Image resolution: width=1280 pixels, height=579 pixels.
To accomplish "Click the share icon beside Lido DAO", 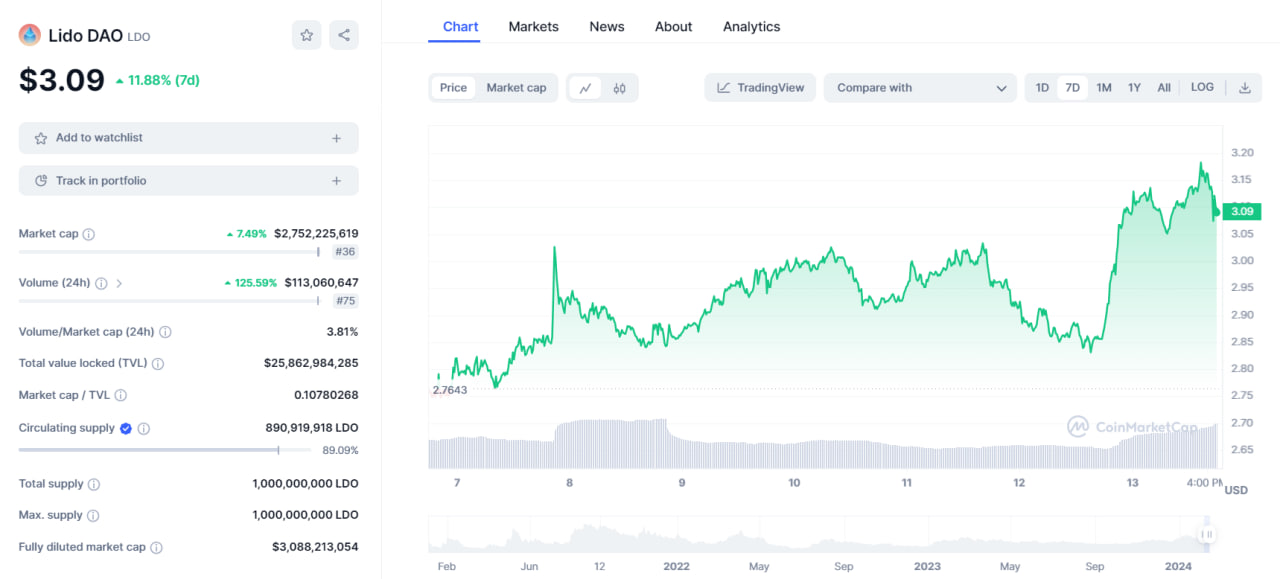I will [x=344, y=35].
